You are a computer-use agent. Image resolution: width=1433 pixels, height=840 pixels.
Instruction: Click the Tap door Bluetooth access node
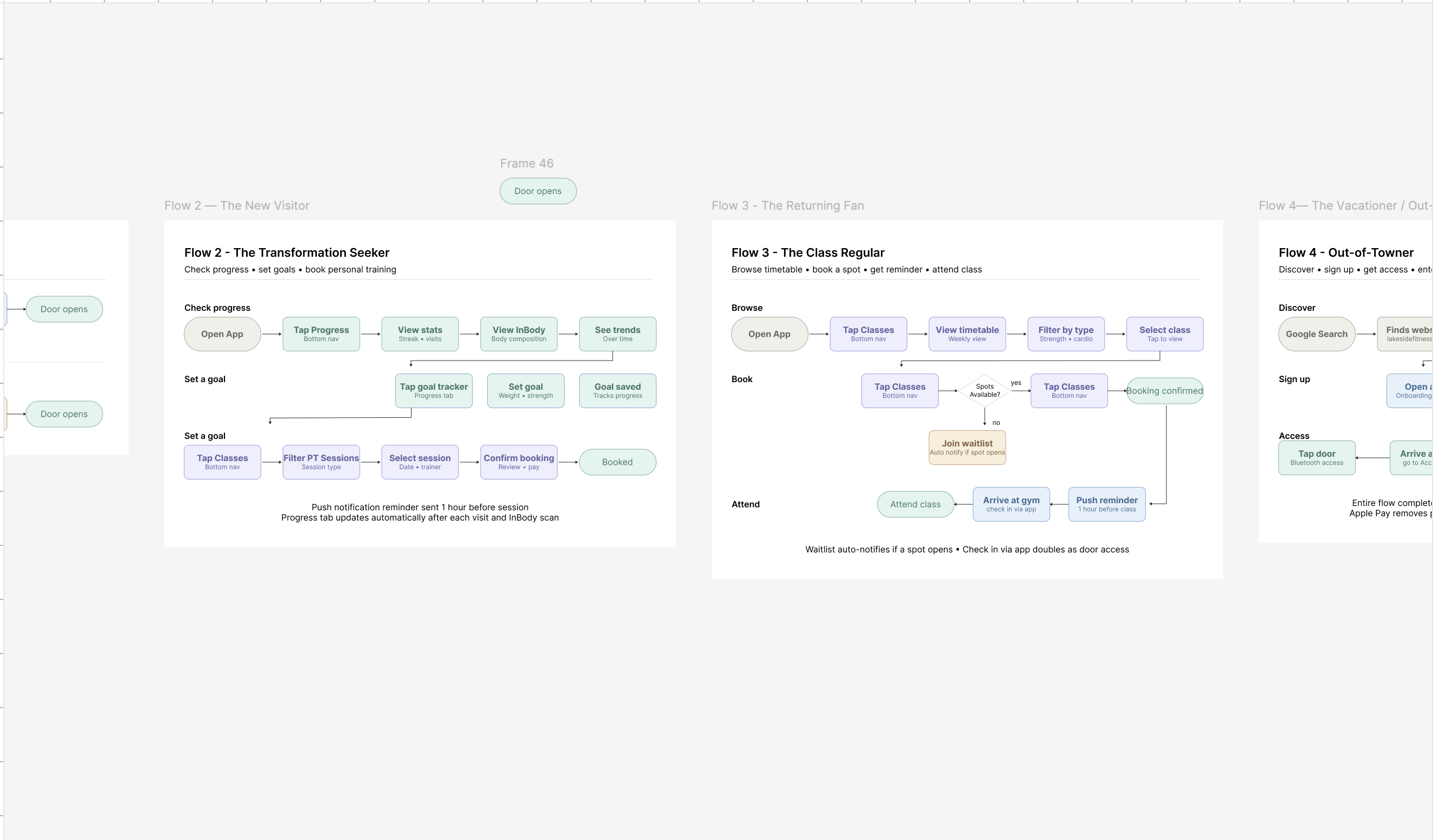pos(1317,458)
